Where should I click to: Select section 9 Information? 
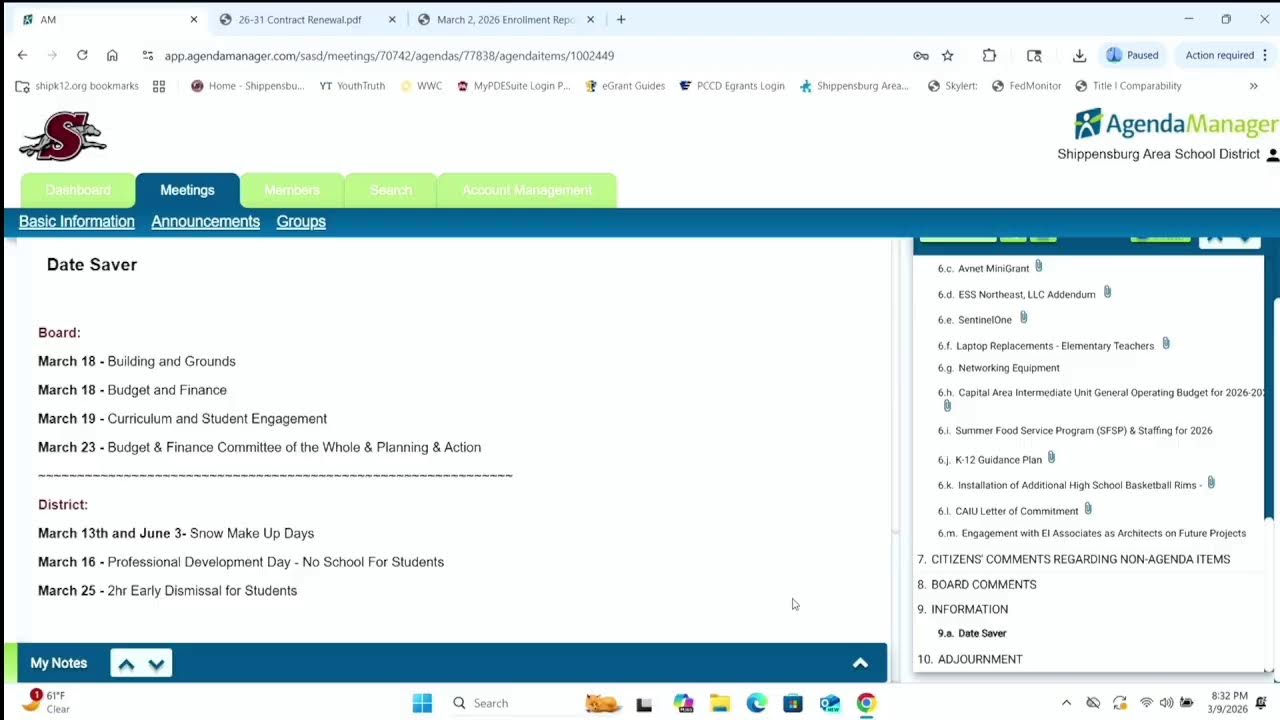click(x=963, y=610)
